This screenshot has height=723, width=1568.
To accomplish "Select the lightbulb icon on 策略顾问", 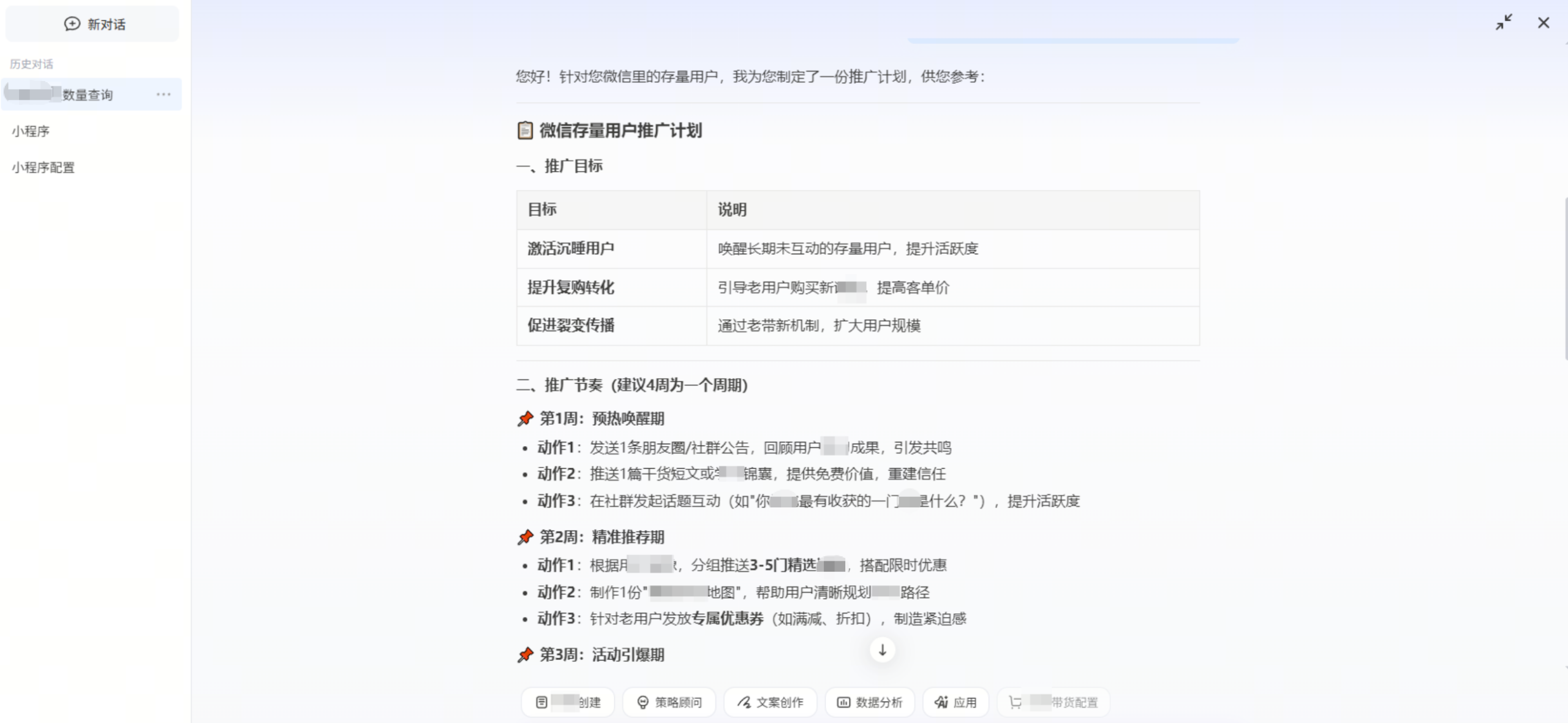I will (642, 702).
